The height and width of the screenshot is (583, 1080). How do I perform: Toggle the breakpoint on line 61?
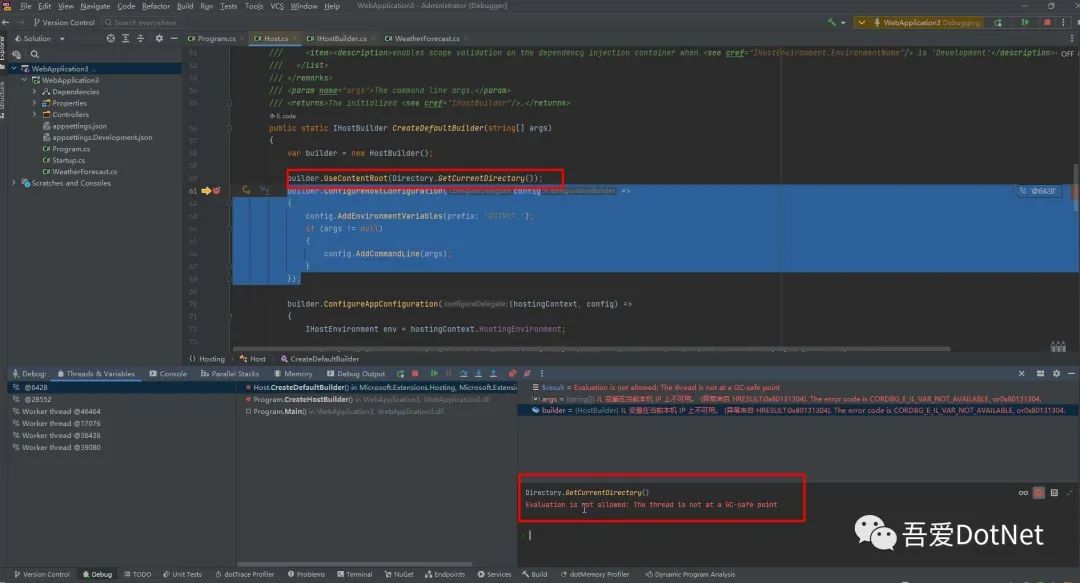[216, 191]
